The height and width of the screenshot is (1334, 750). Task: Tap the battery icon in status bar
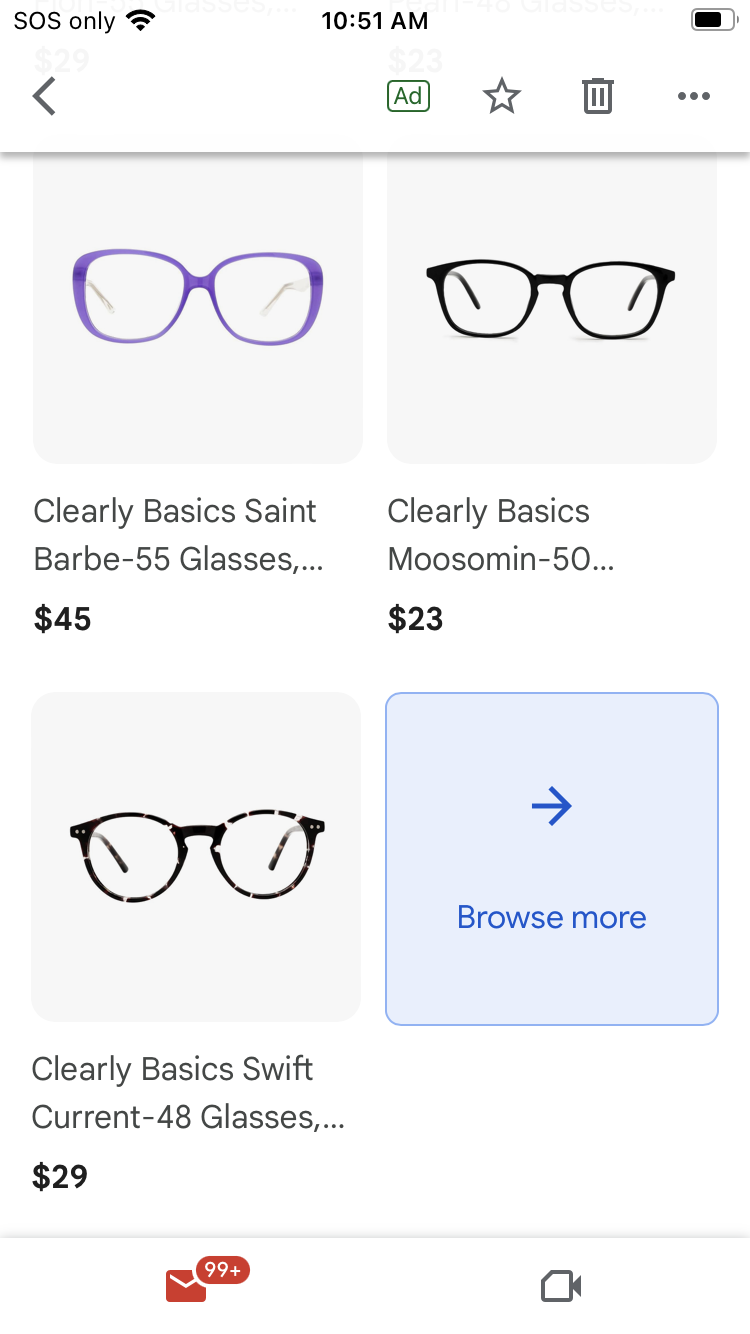713,21
